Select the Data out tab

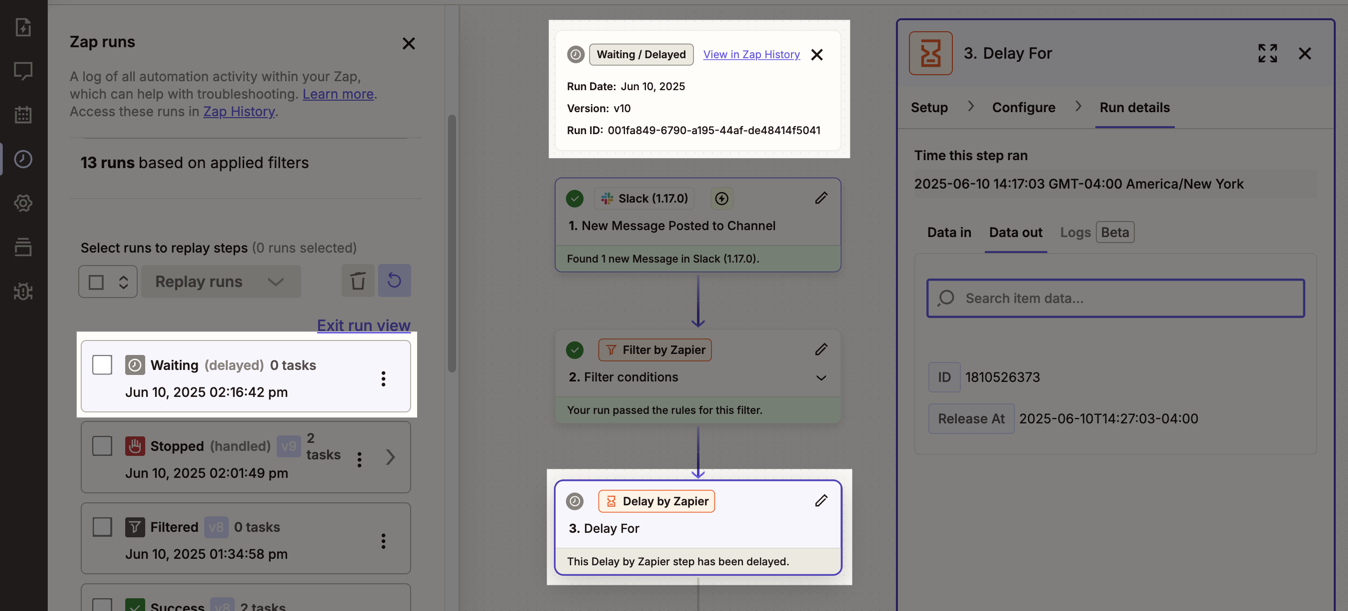[1015, 232]
